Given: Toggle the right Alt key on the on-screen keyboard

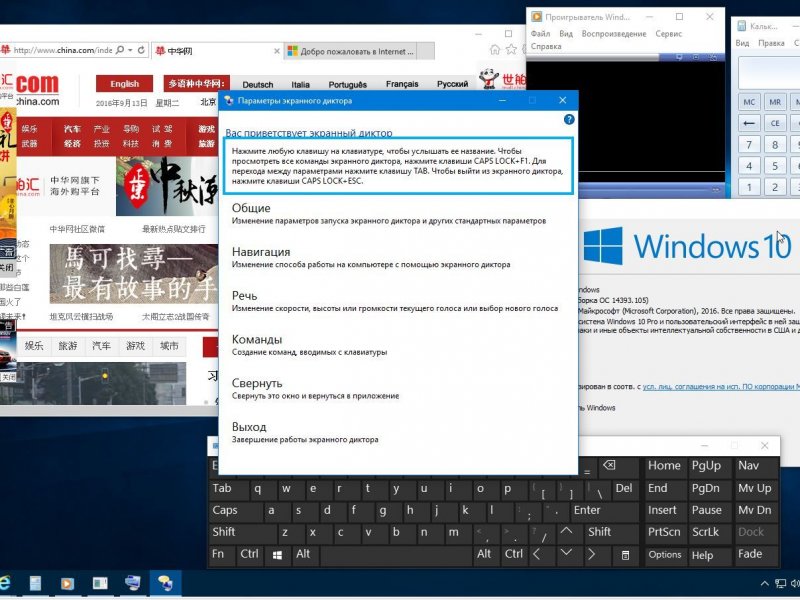Looking at the screenshot, I should click(x=484, y=554).
